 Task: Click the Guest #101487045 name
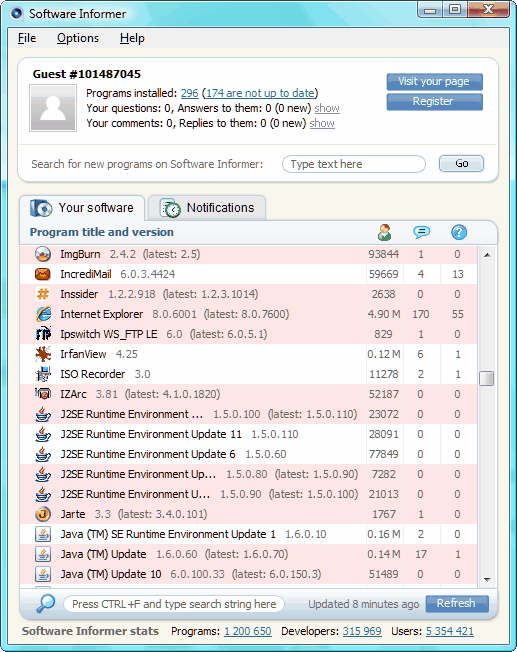pos(87,74)
